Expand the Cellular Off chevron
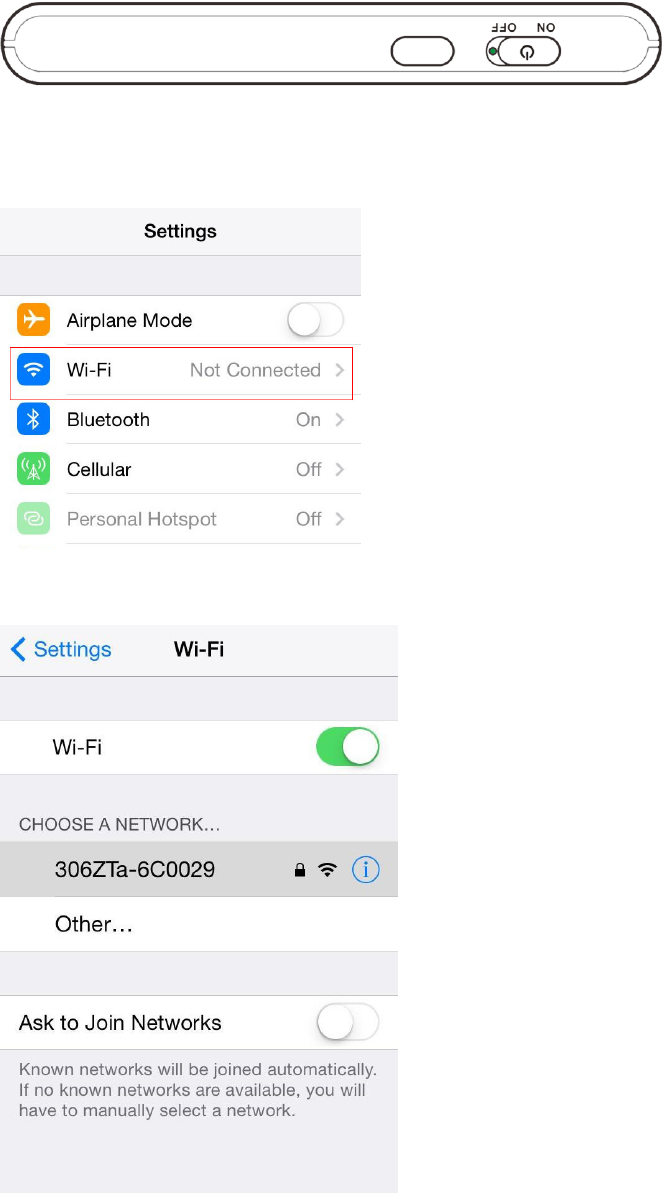The image size is (662, 1193). pyautogui.click(x=340, y=469)
